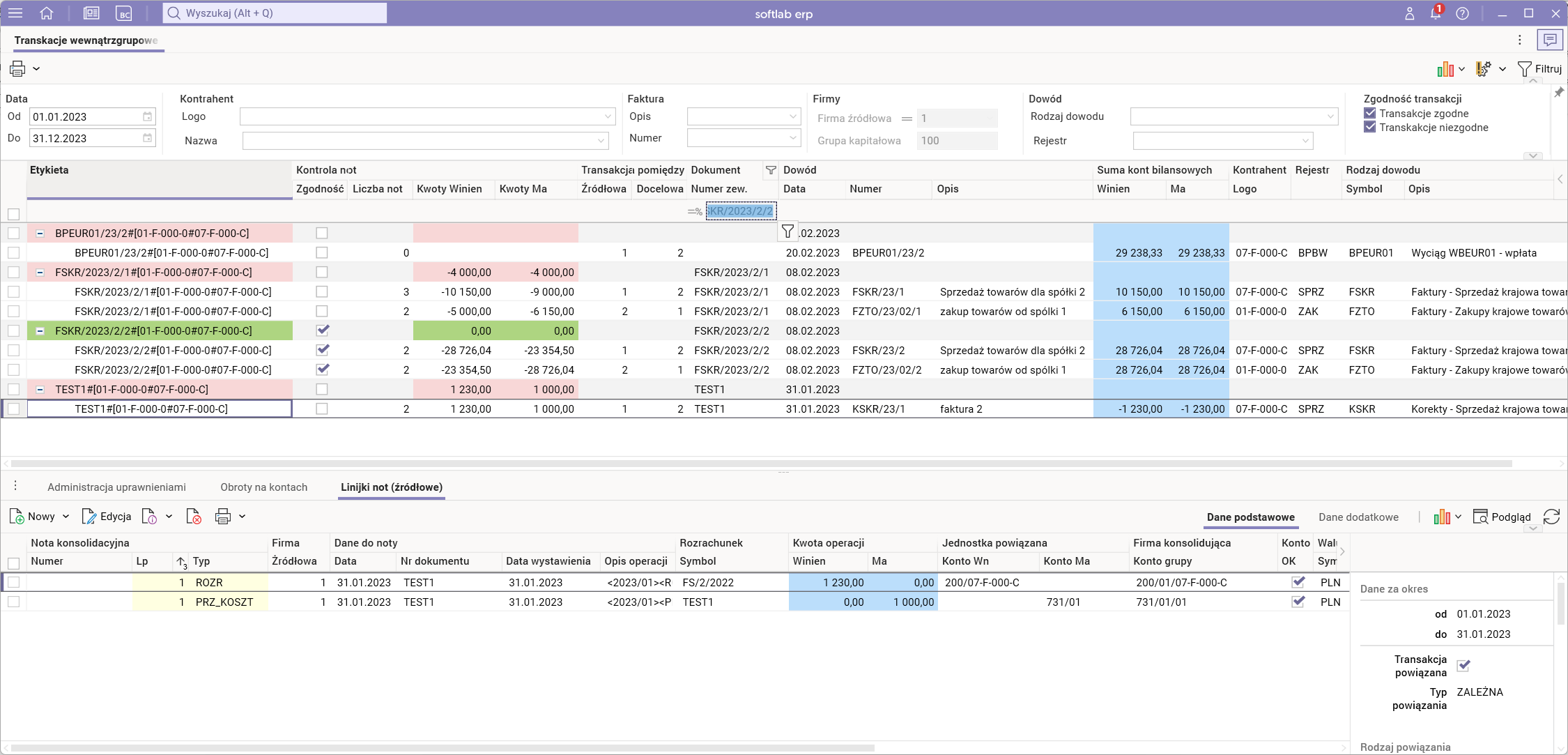1568x755 pixels.
Task: Uncheck Transakcje niezgodne checkbox
Action: coord(1370,127)
